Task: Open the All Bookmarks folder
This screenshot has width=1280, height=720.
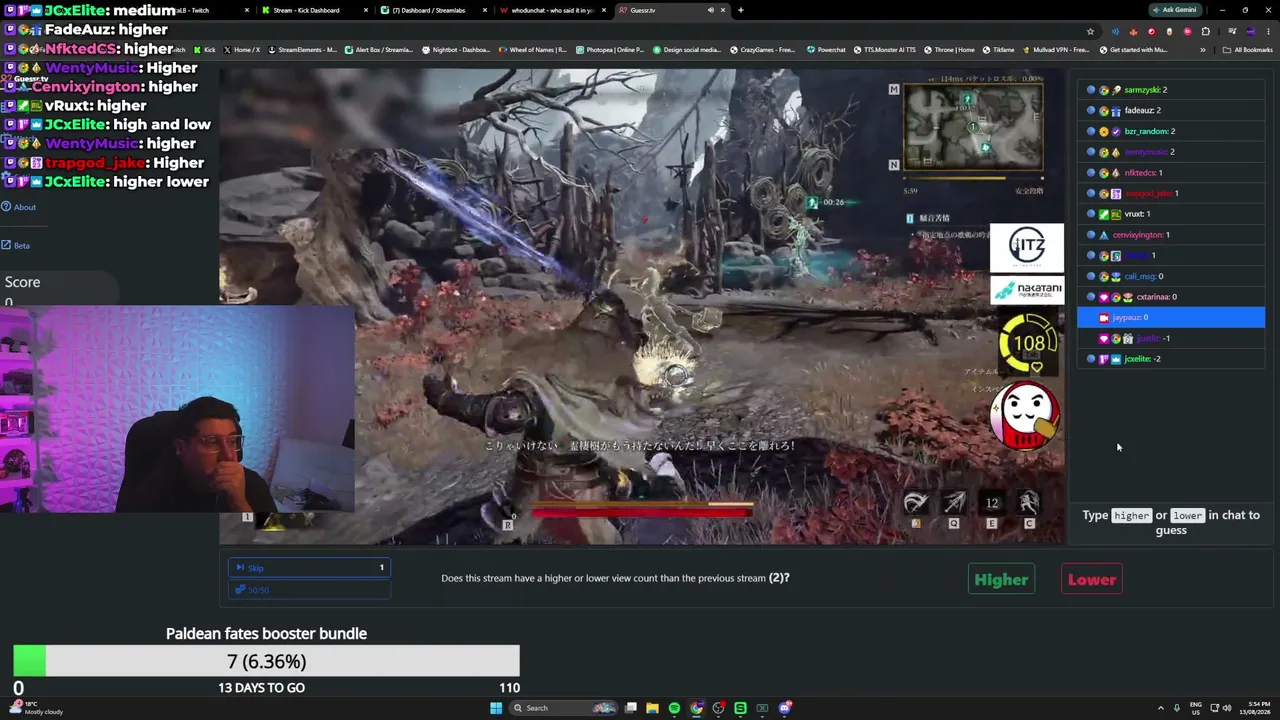Action: [1247, 50]
